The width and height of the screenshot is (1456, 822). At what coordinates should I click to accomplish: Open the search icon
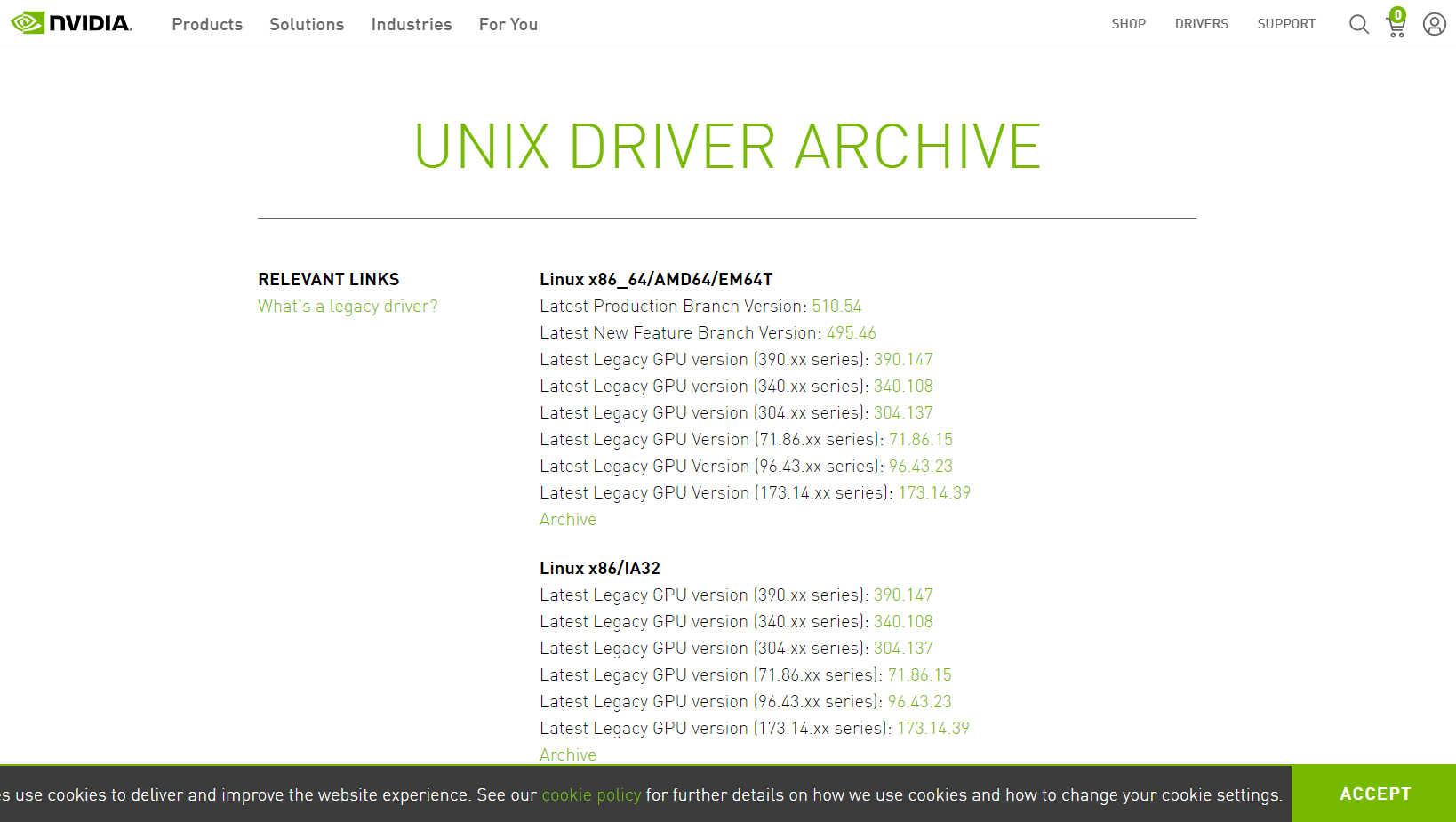1359,24
